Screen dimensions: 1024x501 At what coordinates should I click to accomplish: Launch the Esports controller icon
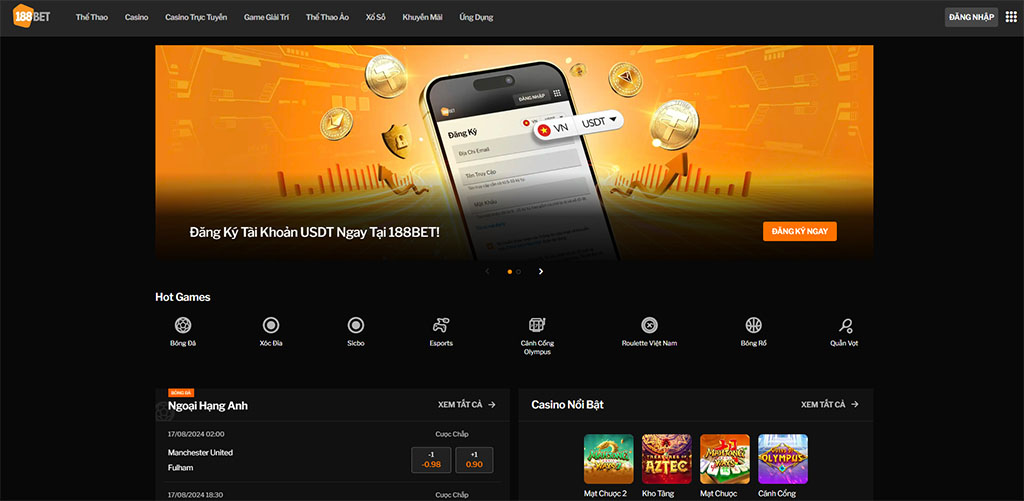[441, 325]
